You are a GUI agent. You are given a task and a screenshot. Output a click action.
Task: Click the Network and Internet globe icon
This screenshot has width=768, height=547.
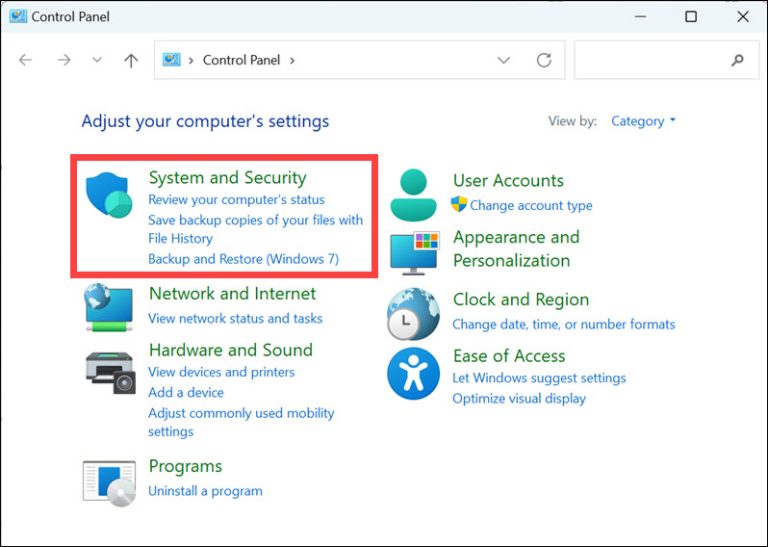click(108, 307)
